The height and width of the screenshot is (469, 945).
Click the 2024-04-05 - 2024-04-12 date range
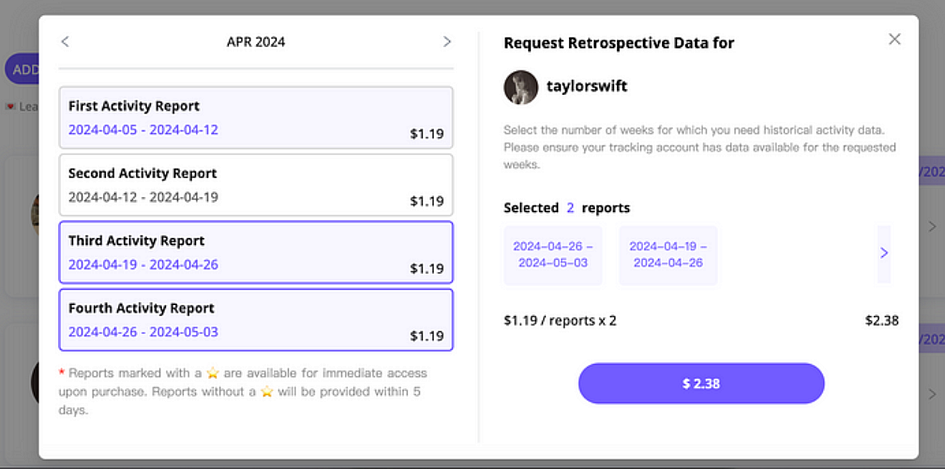(143, 130)
